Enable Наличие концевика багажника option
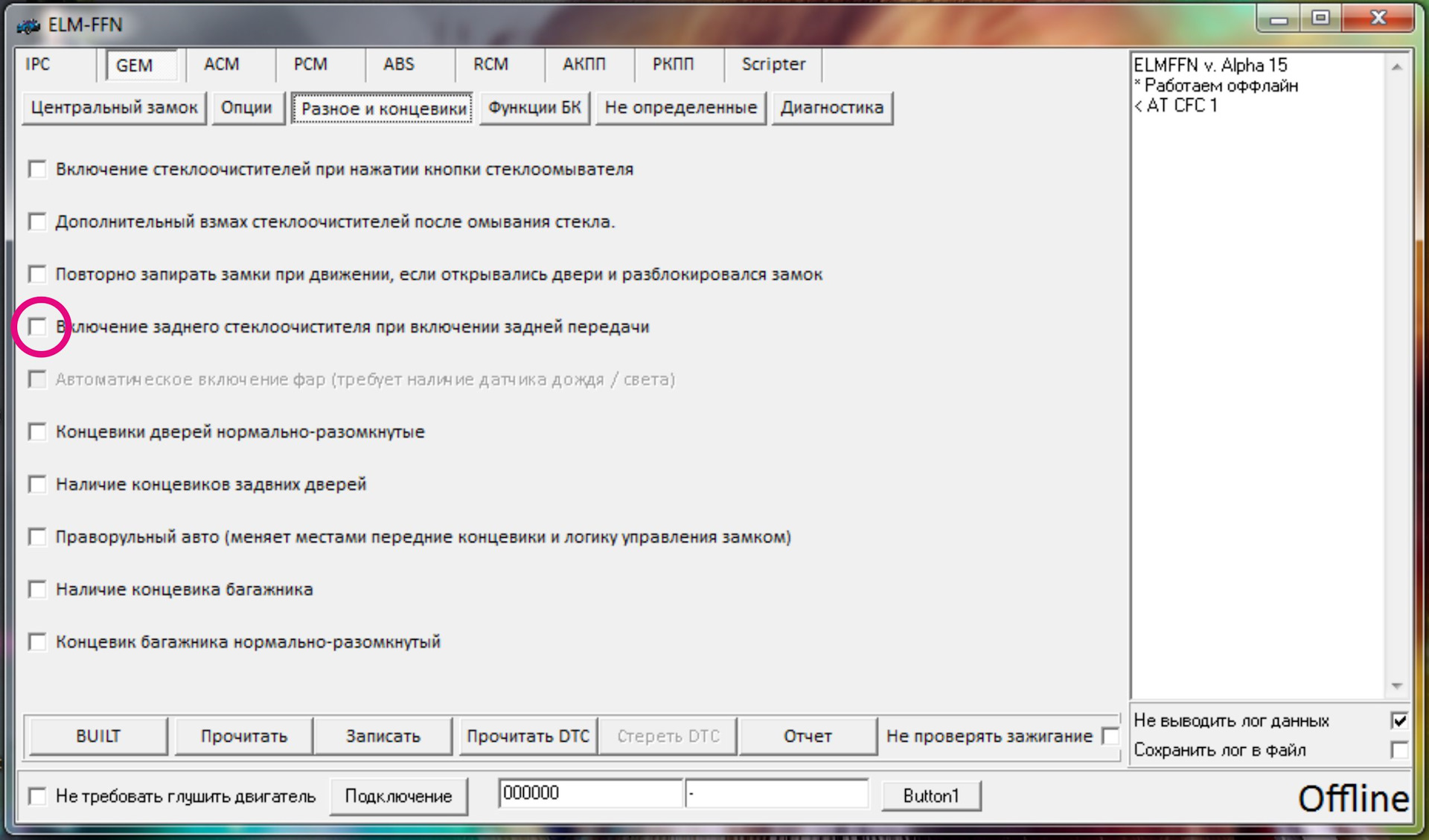1429x840 pixels. click(38, 589)
